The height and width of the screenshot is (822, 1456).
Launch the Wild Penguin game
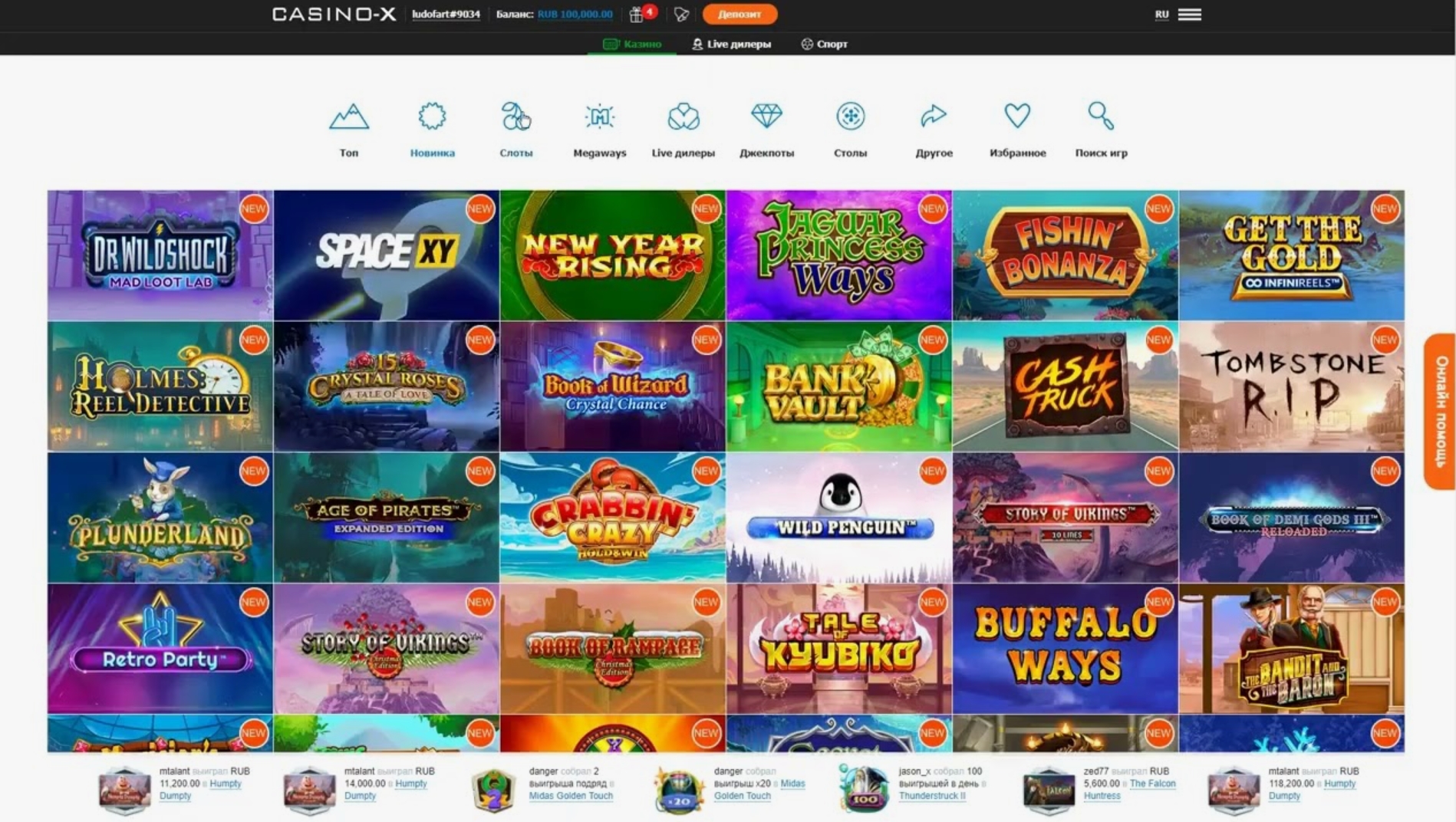839,518
